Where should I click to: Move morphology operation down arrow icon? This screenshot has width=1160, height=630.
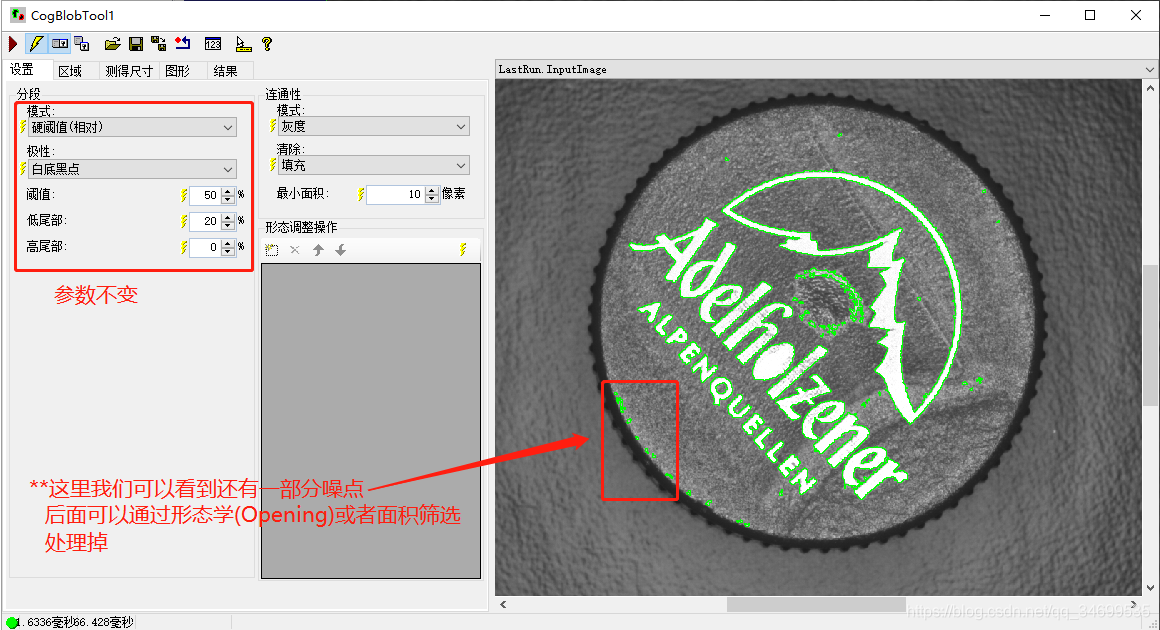[x=340, y=250]
